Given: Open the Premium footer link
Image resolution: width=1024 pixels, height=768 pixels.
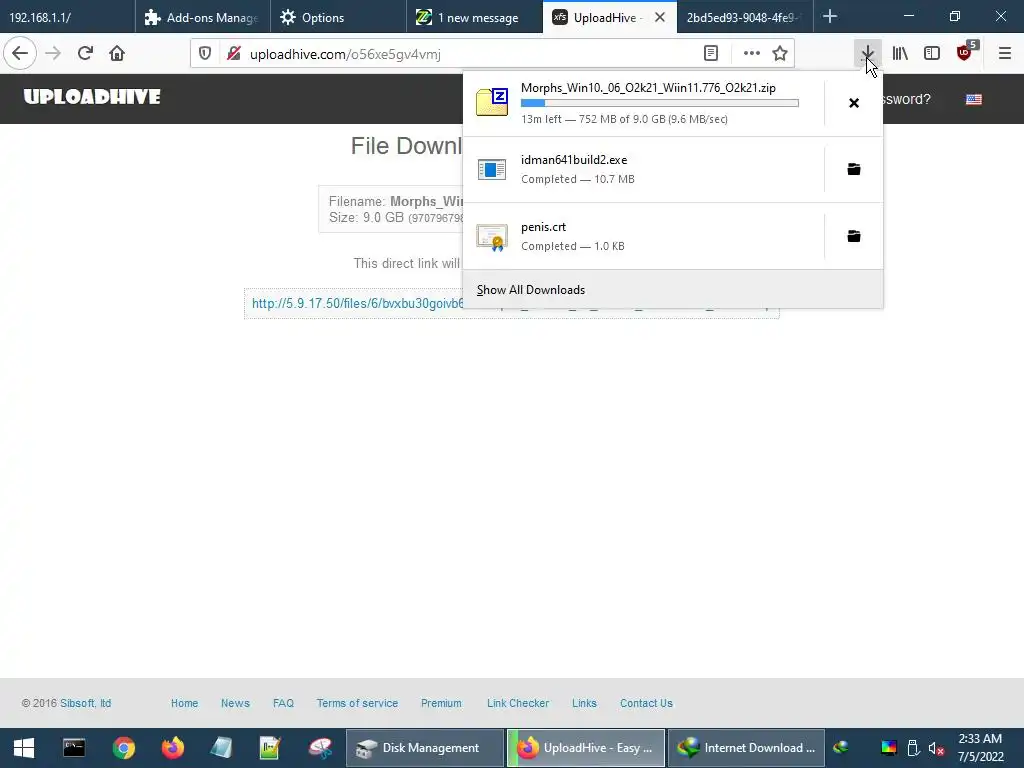Looking at the screenshot, I should coord(441,703).
